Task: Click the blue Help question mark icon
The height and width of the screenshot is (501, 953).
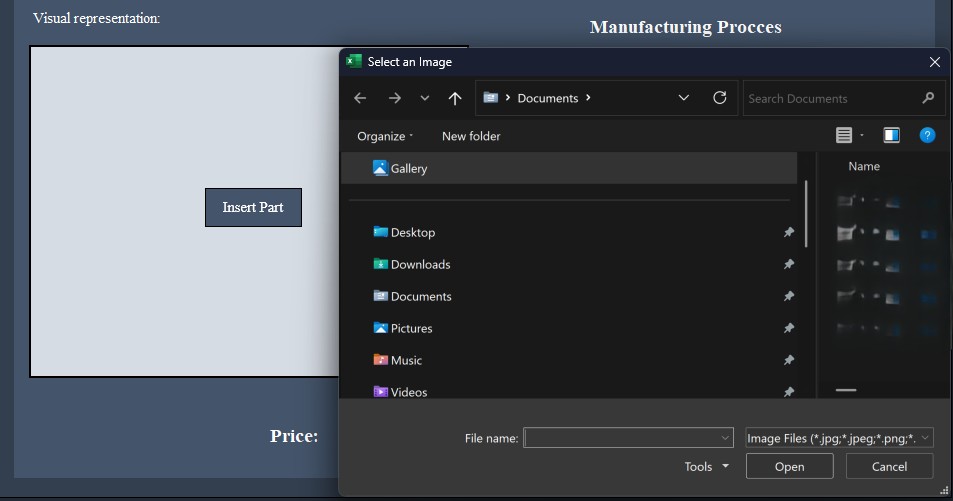Action: 927,135
